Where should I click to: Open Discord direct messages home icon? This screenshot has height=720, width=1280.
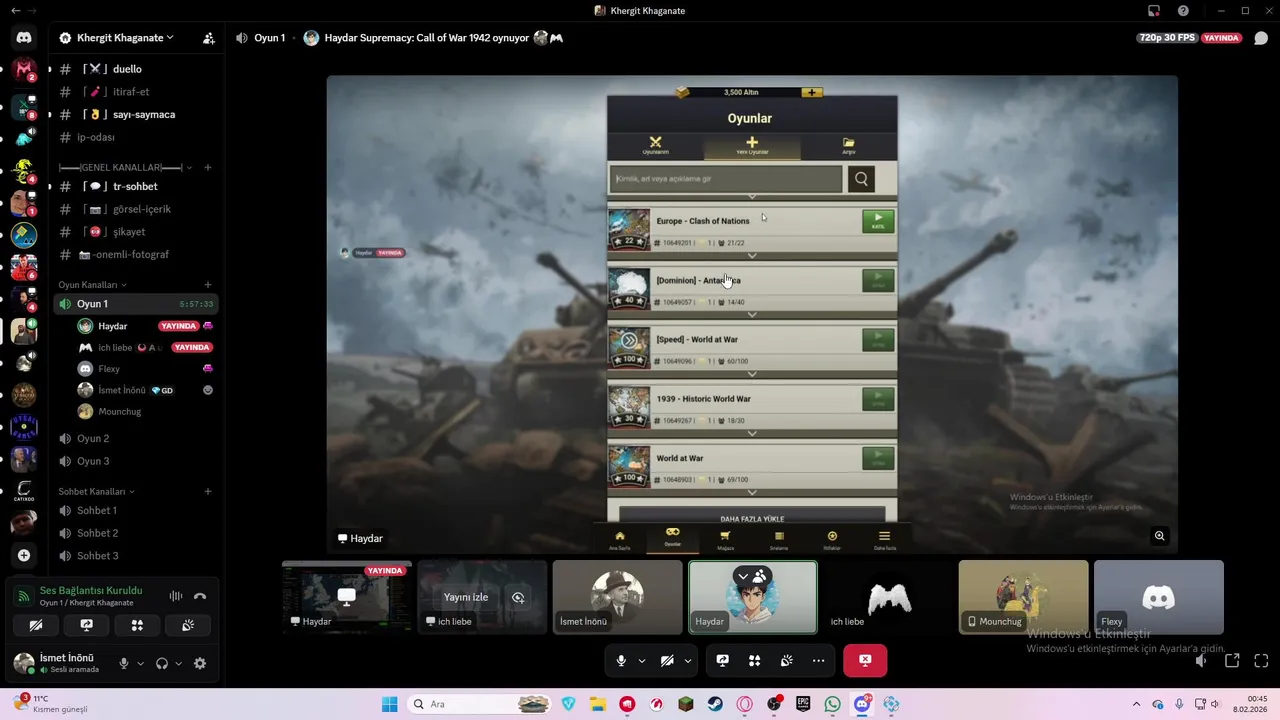point(24,38)
